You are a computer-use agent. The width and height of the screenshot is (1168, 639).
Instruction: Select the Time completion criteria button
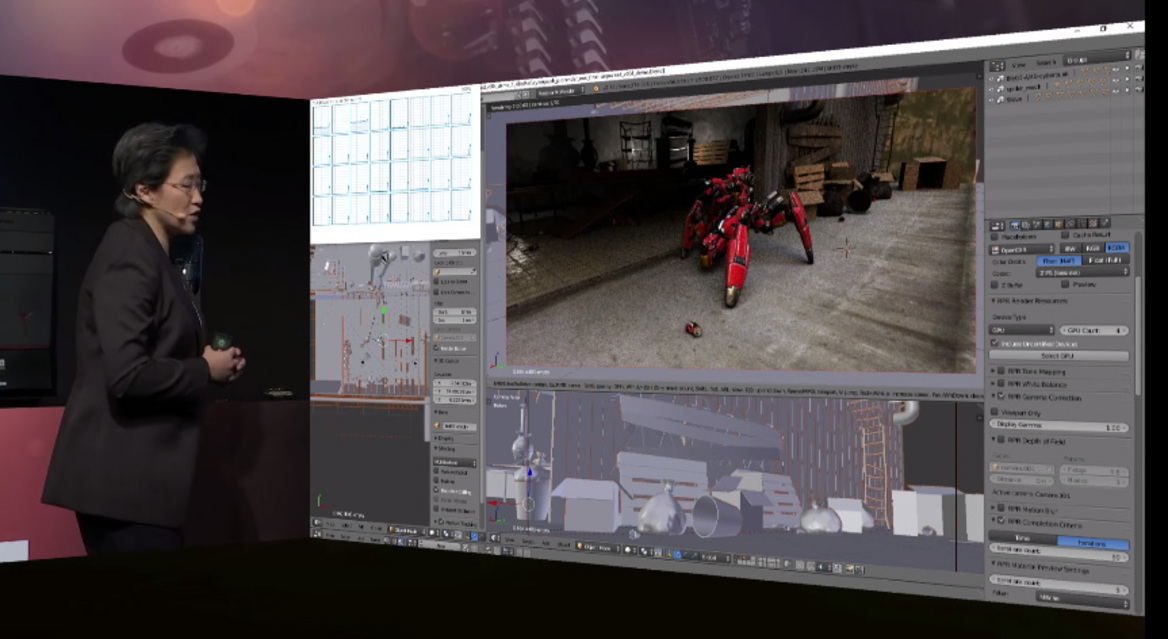(x=1023, y=538)
